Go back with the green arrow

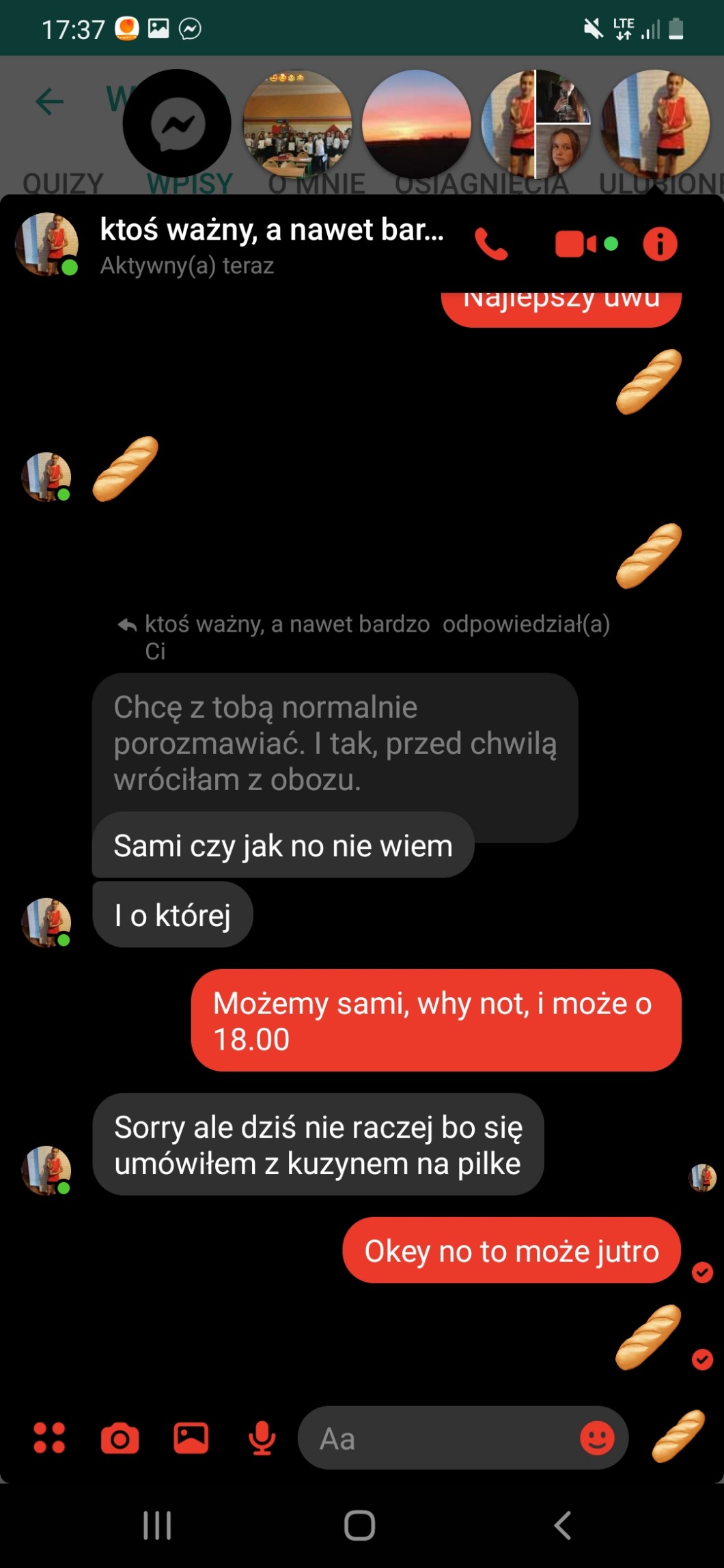pos(49,102)
